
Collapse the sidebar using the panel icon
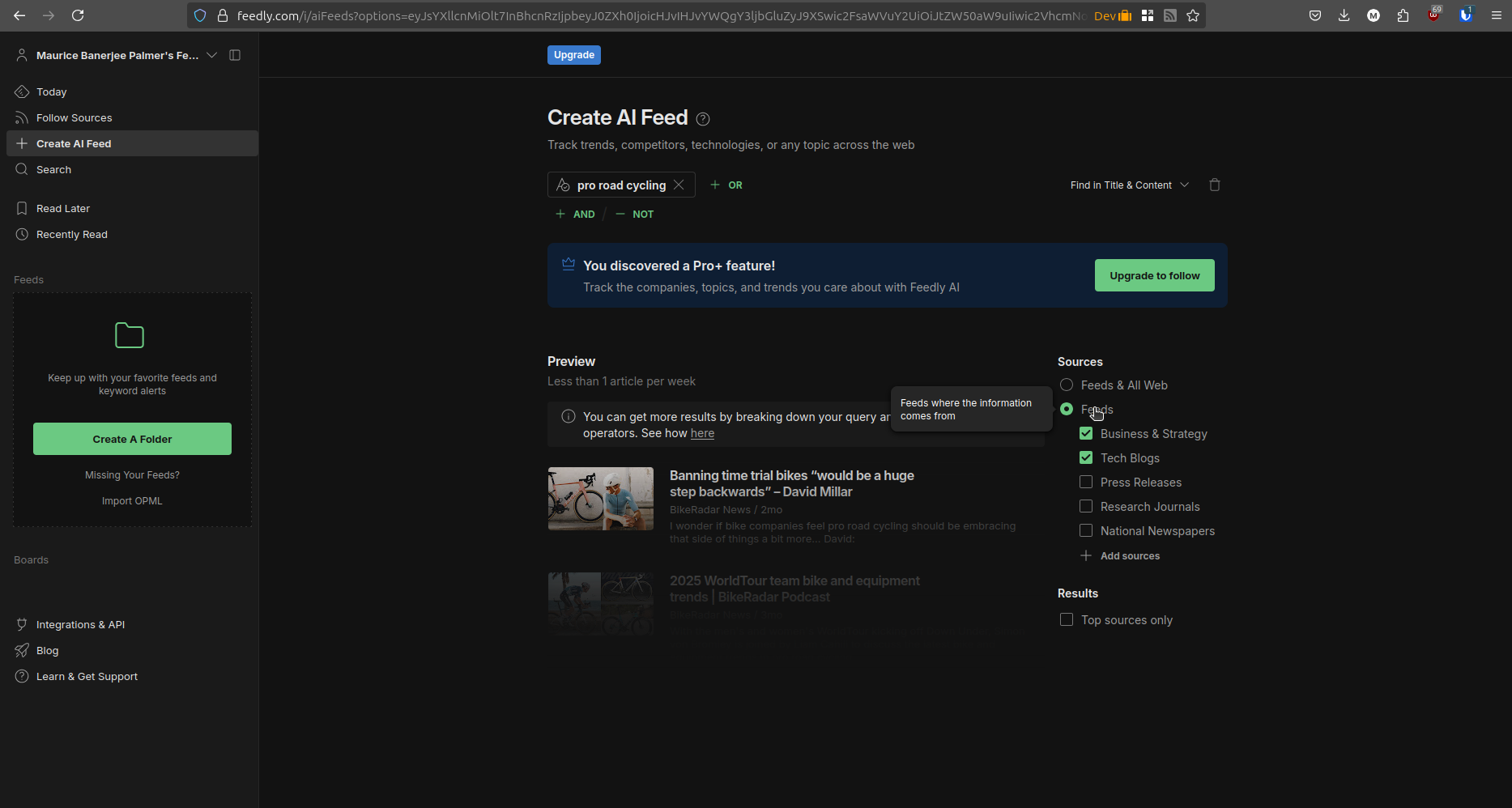click(x=235, y=55)
